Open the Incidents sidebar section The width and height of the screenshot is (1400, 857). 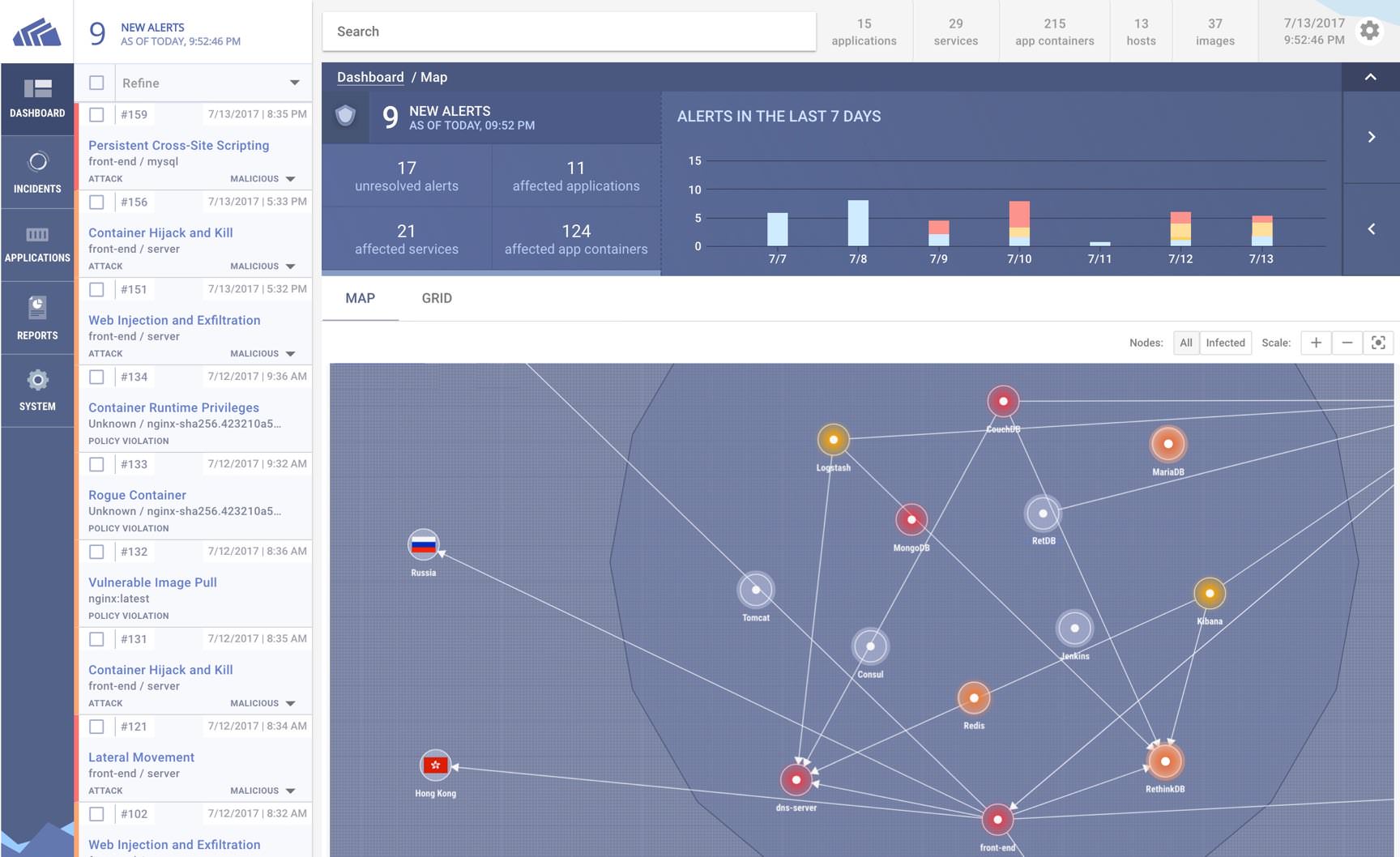pyautogui.click(x=37, y=173)
